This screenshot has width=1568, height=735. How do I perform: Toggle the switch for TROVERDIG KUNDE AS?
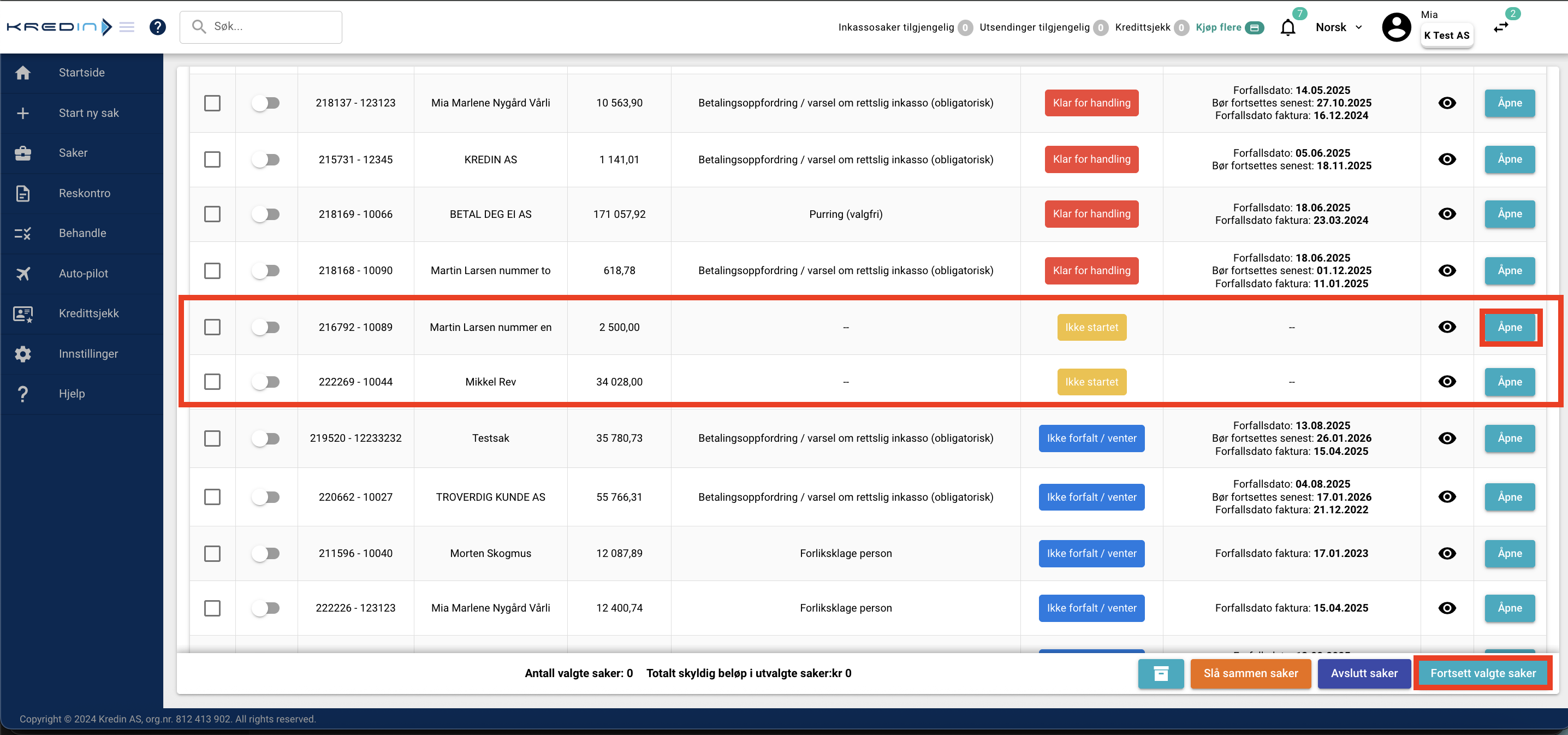pos(266,497)
